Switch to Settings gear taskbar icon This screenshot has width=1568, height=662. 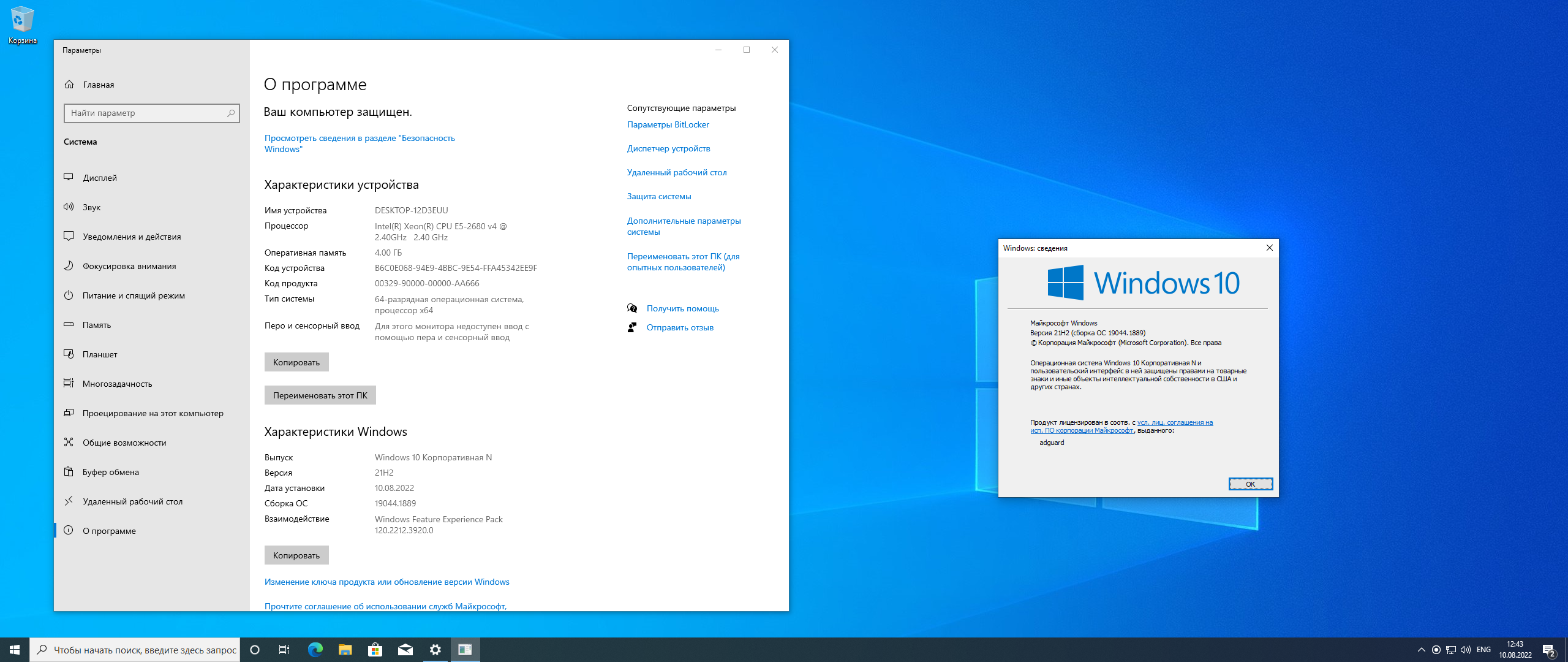[x=435, y=650]
